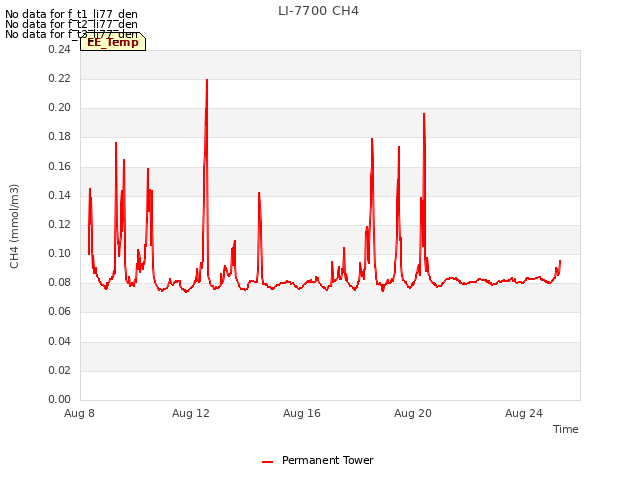Click the Time axis title
Viewport: 640px width, 480px height.
(x=565, y=429)
